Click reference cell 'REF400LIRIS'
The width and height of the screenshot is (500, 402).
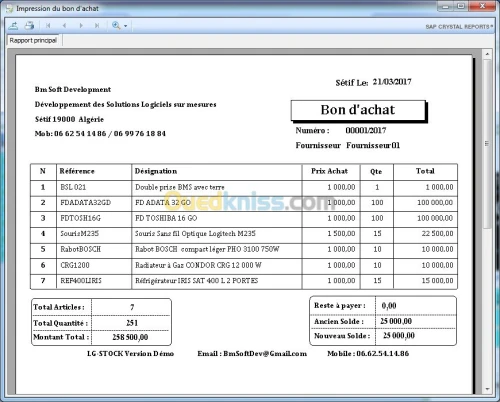pyautogui.click(x=81, y=281)
